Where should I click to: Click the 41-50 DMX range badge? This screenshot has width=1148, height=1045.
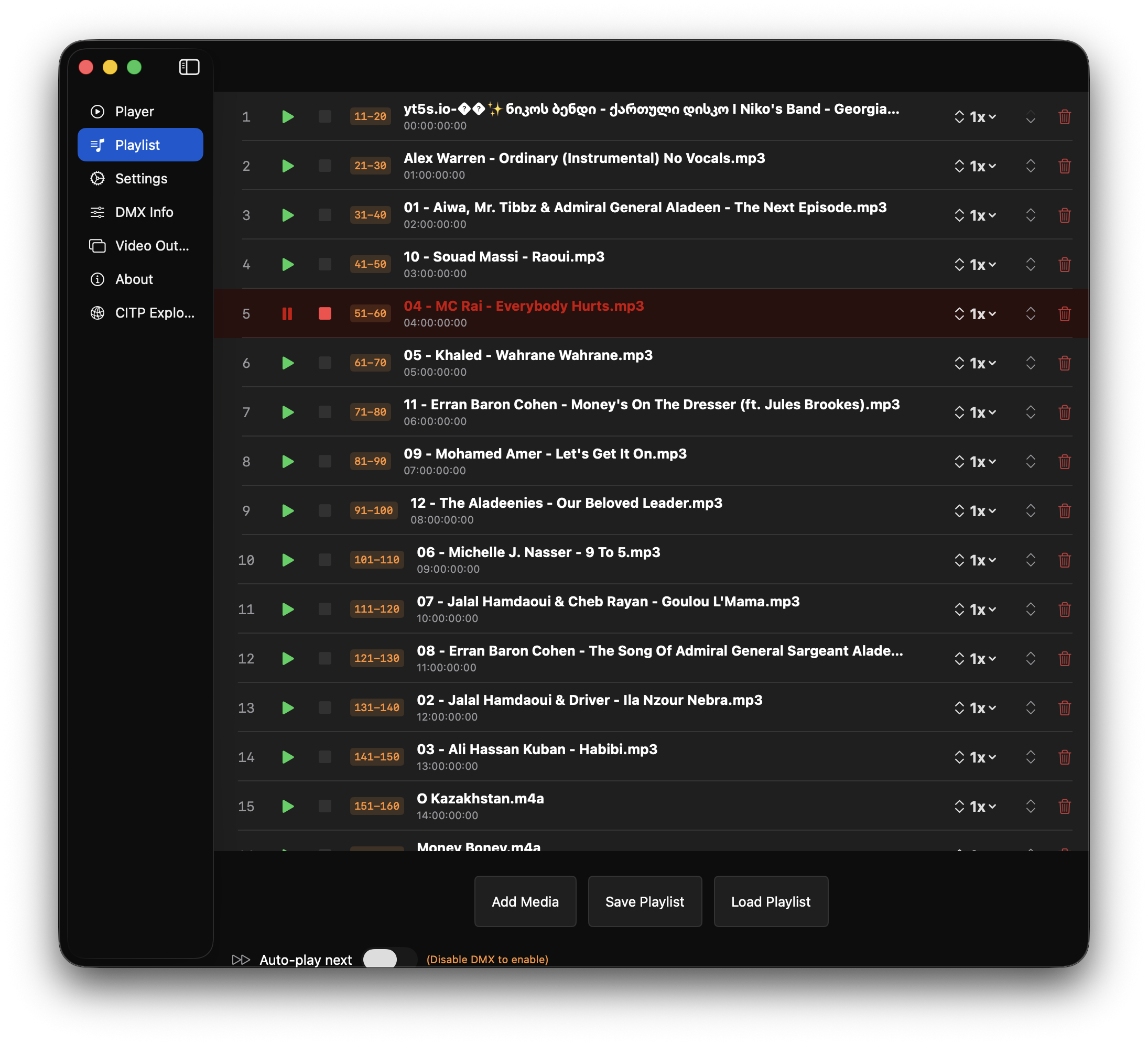pyautogui.click(x=370, y=264)
